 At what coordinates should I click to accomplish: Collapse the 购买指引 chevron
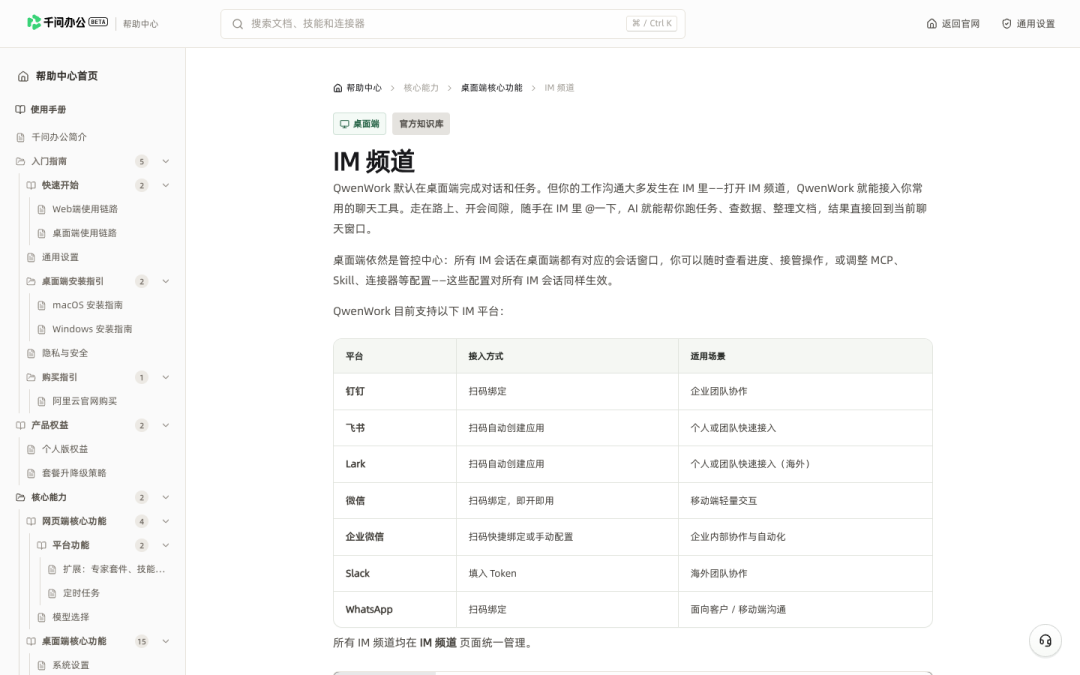165,377
